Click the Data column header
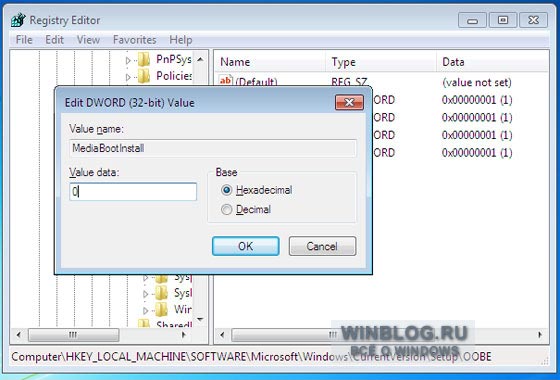This screenshot has width=560, height=380. [x=492, y=62]
